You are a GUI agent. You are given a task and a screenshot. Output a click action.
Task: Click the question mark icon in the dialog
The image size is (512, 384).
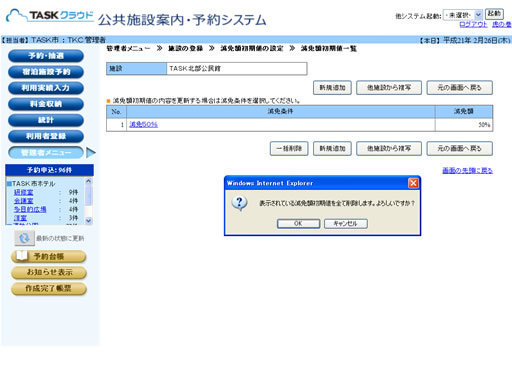(x=240, y=203)
